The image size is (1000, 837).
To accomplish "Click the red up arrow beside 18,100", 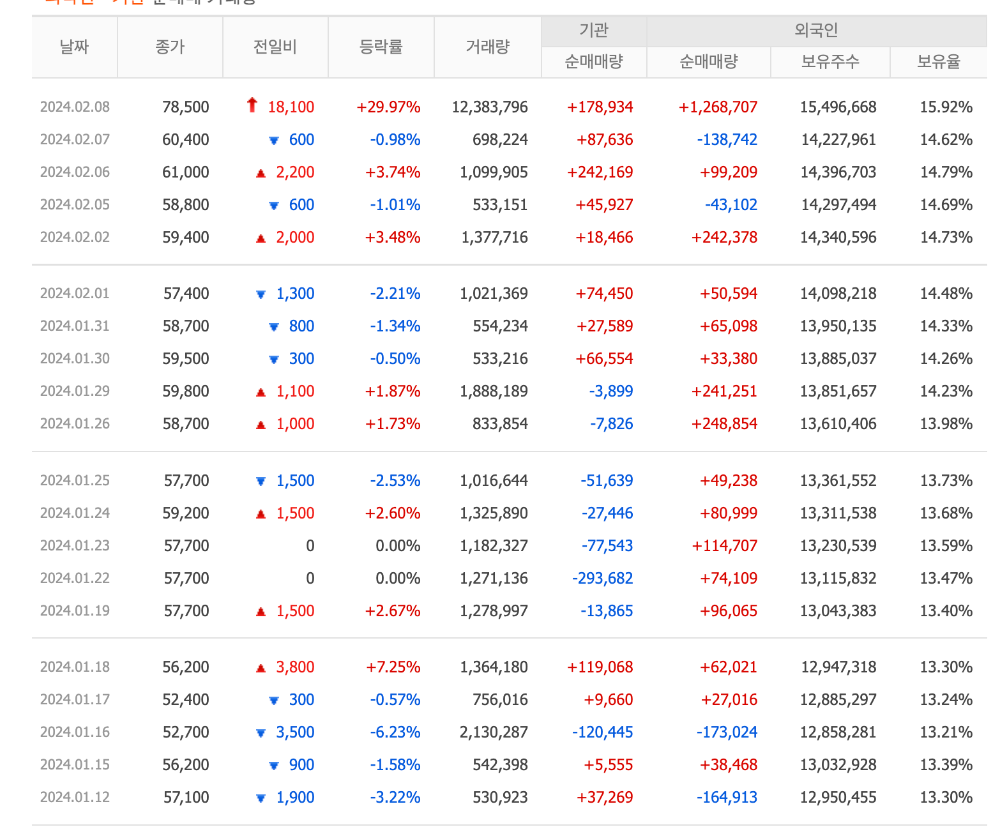I will click(x=250, y=106).
